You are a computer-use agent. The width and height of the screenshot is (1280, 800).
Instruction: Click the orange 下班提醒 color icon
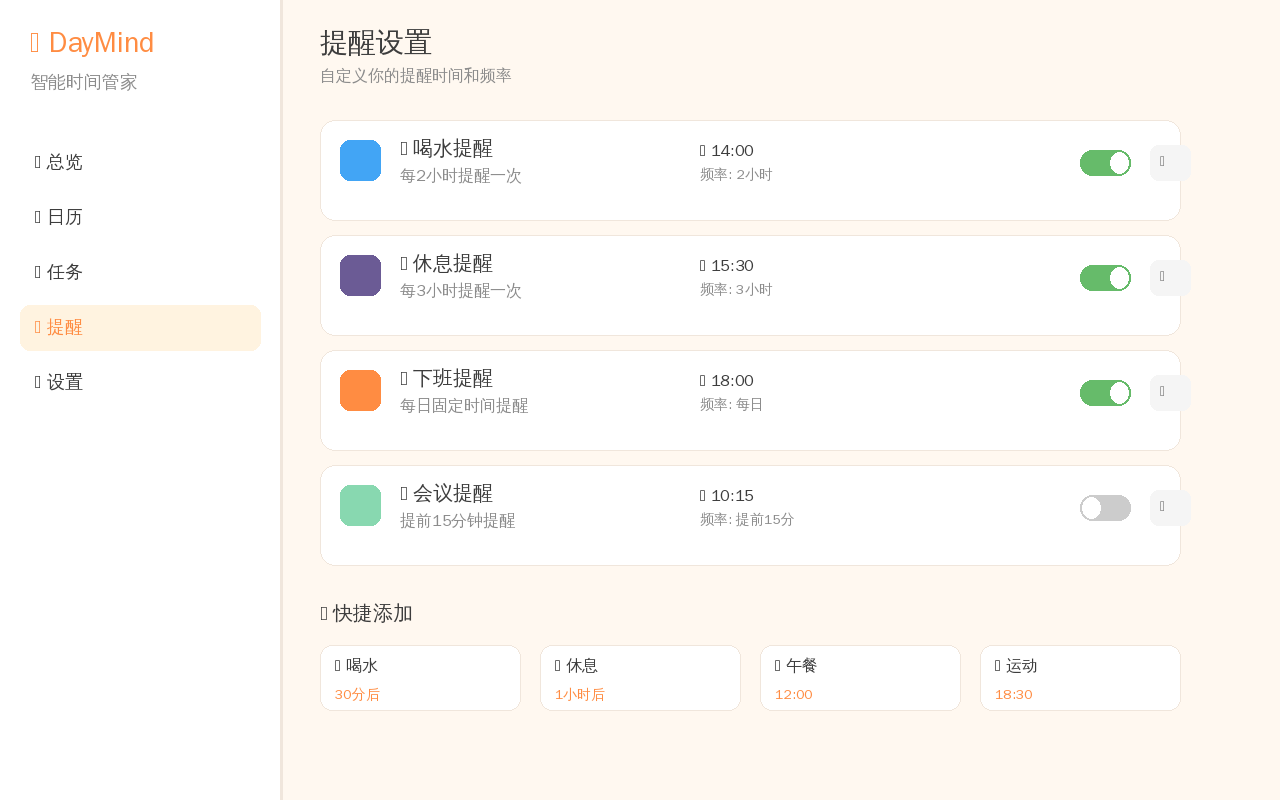coord(360,390)
